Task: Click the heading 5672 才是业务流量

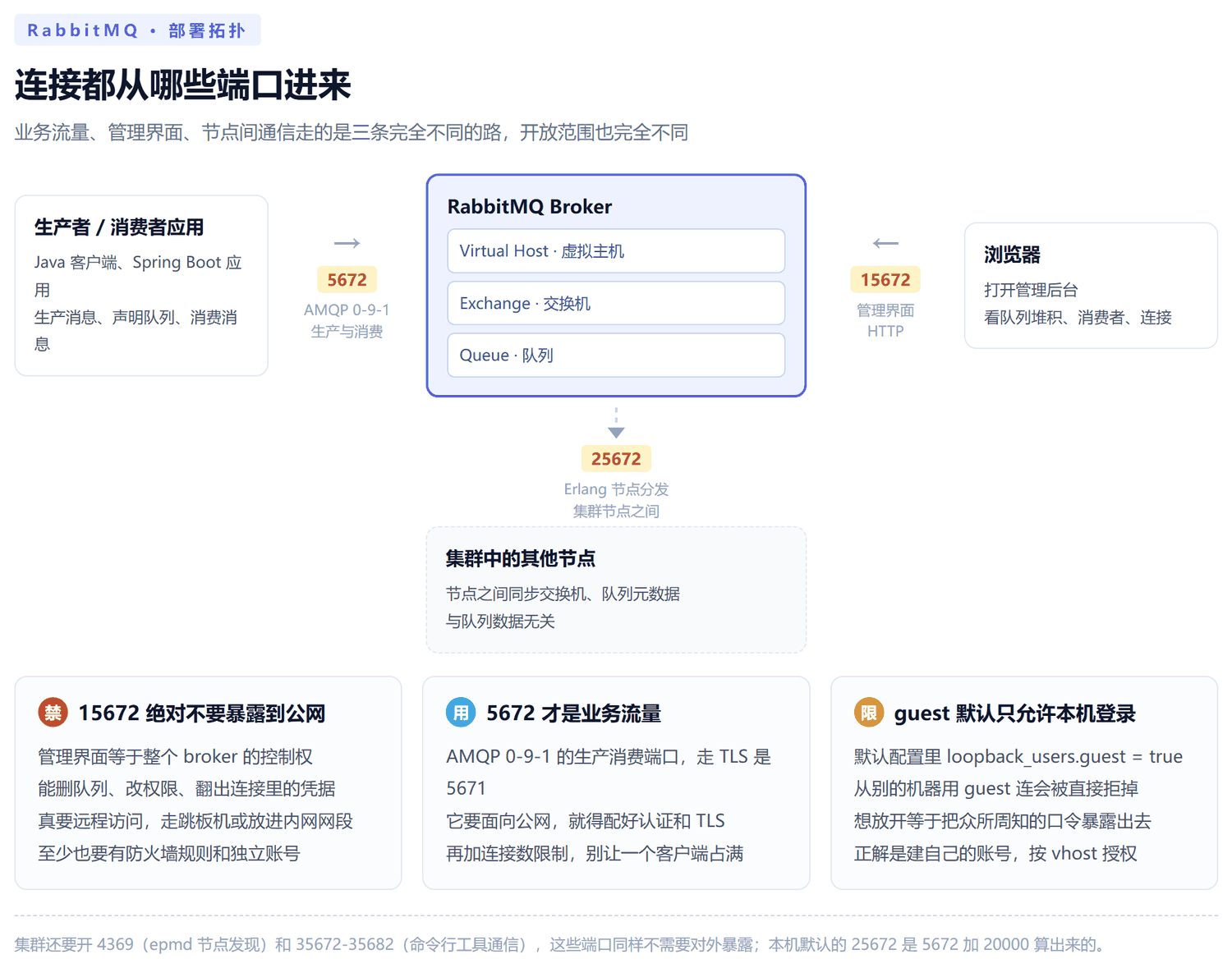Action: [574, 713]
